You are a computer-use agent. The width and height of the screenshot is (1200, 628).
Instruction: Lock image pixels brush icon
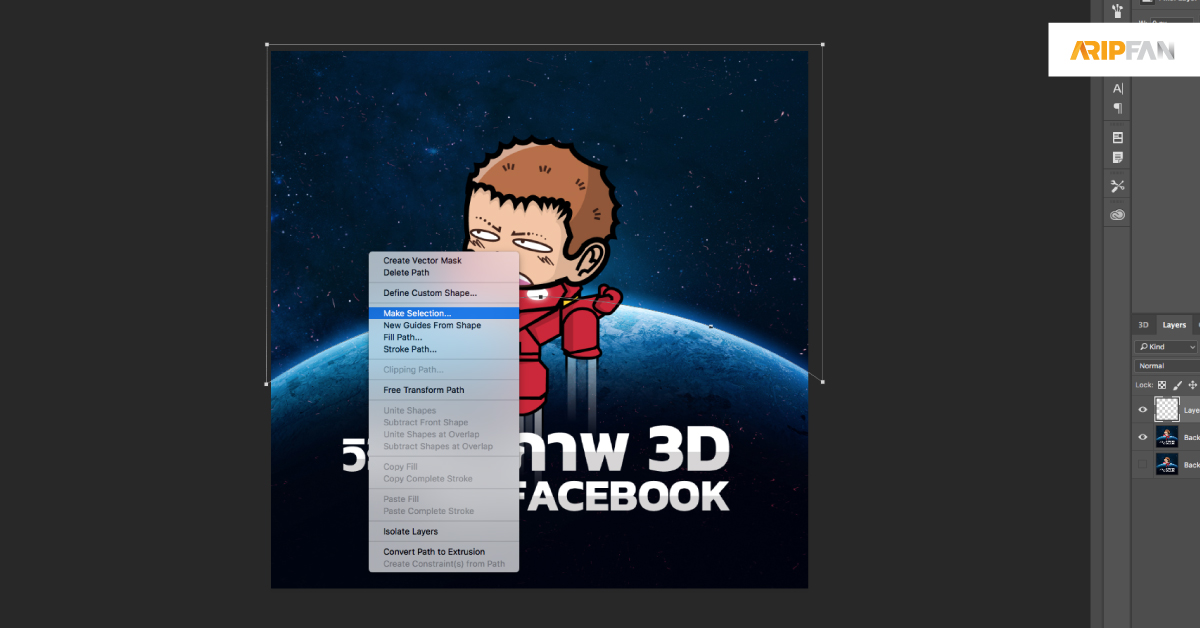pyautogui.click(x=1177, y=385)
